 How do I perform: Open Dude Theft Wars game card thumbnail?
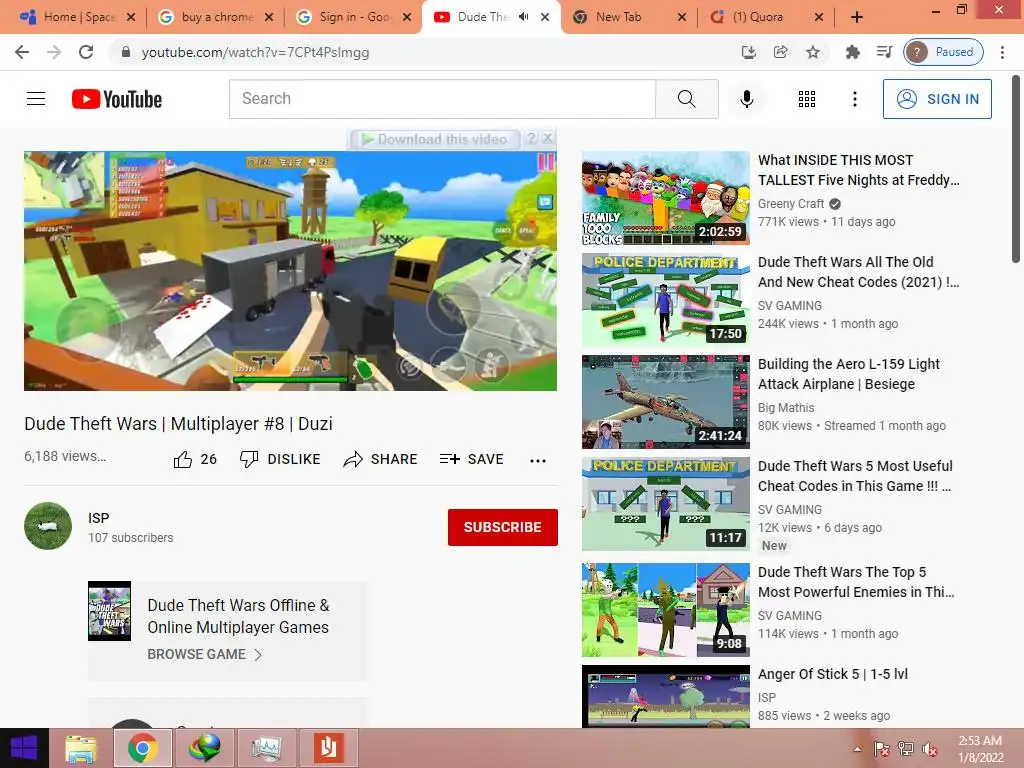[x=110, y=611]
